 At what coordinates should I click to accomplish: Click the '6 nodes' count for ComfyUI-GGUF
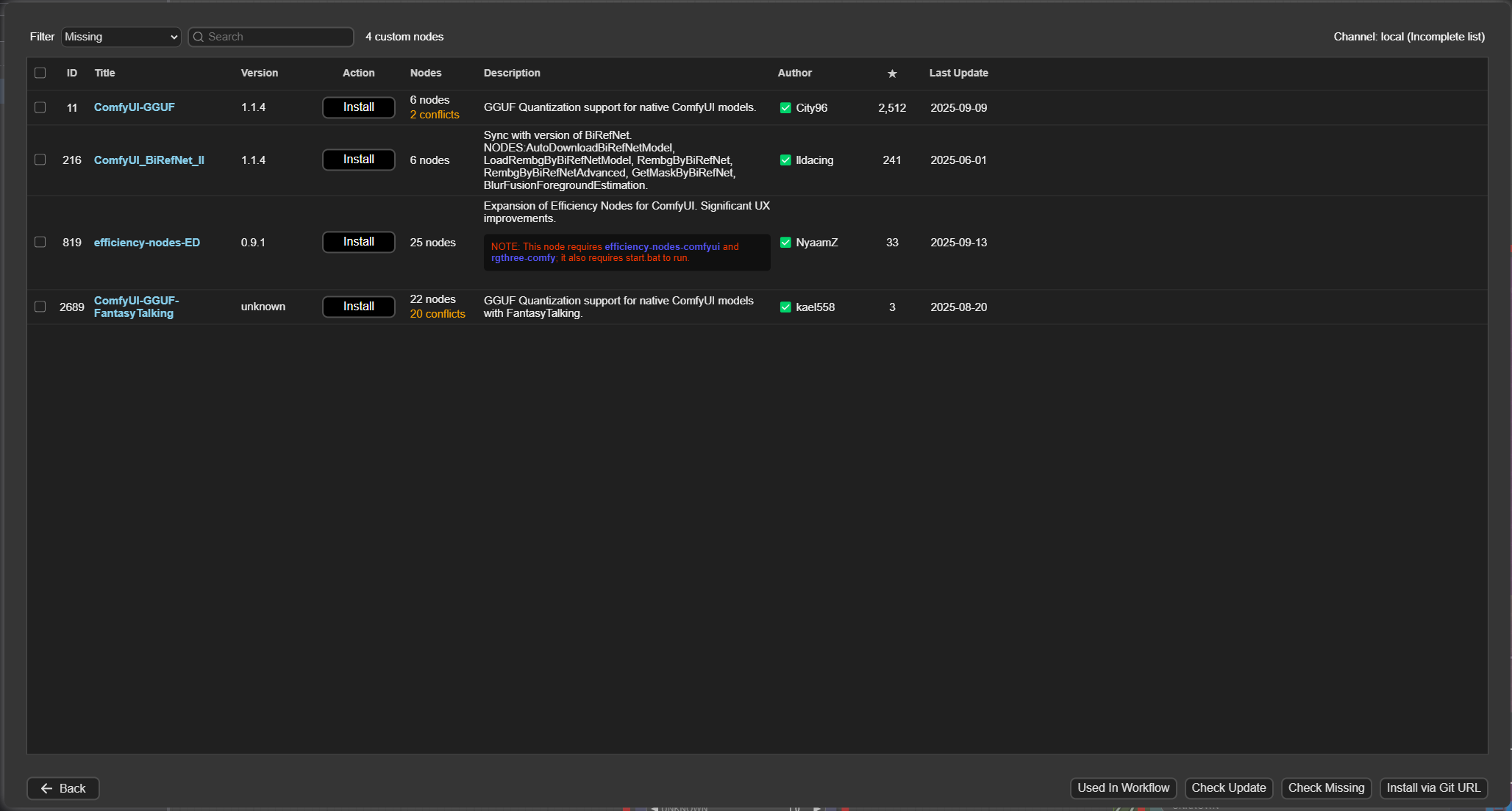[430, 100]
